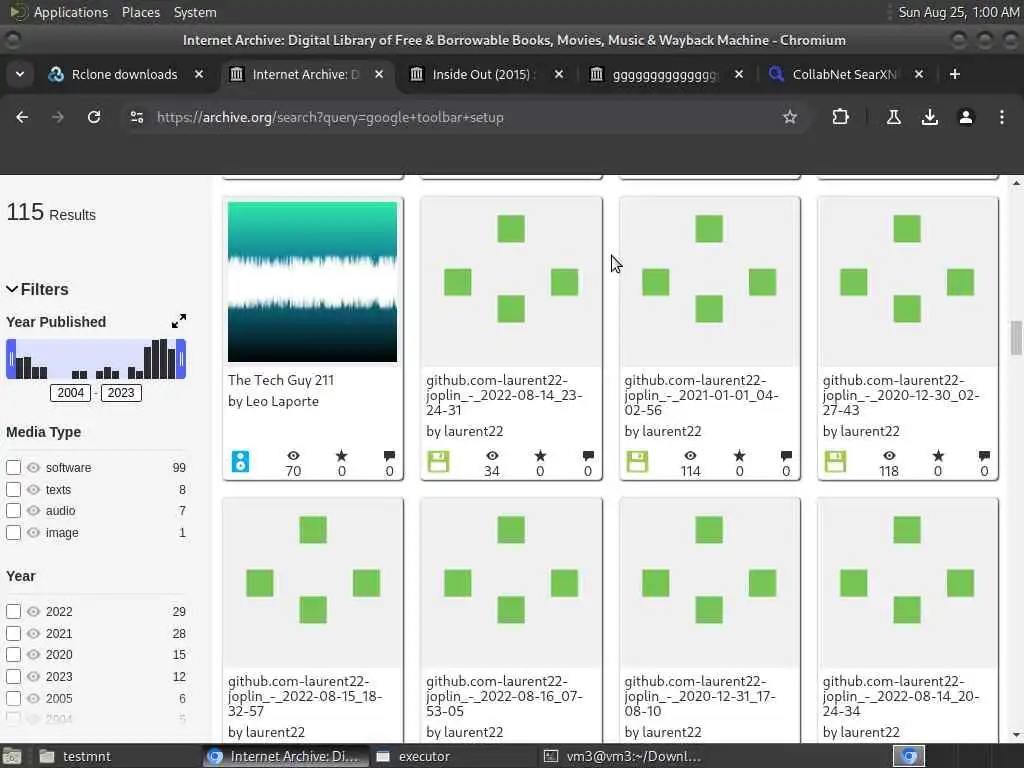Open the downloads icon in the toolbar

929,117
